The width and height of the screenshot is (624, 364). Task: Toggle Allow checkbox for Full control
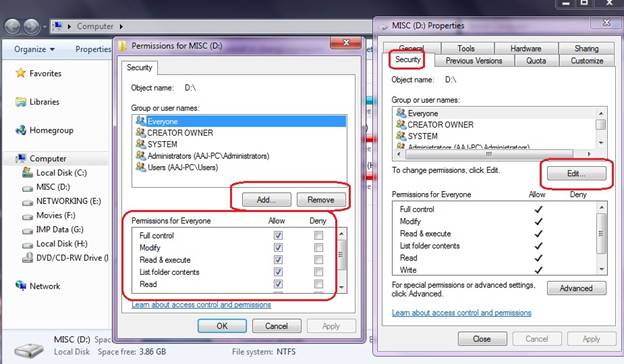point(278,236)
